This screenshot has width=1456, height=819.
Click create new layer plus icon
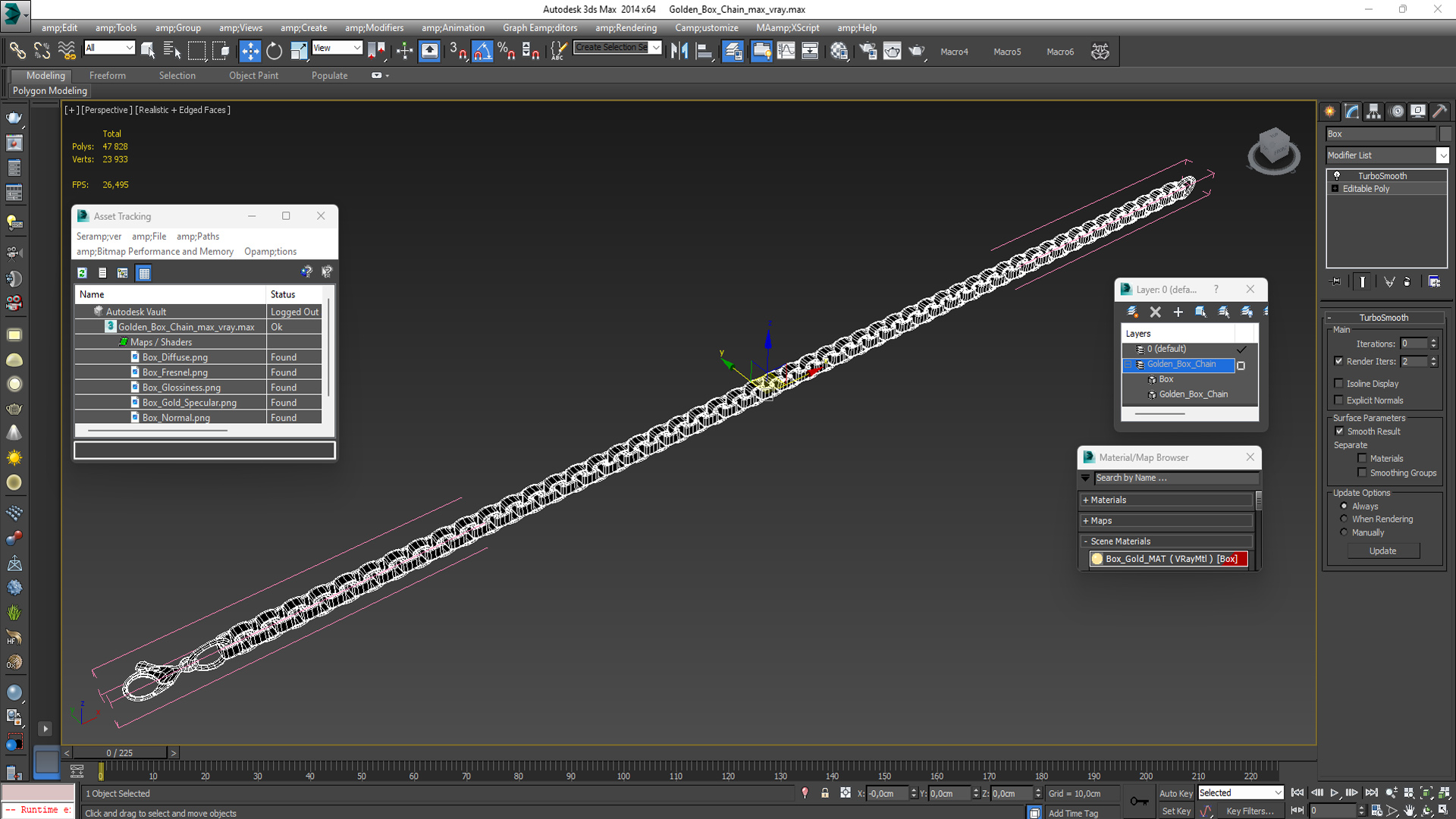point(1178,312)
